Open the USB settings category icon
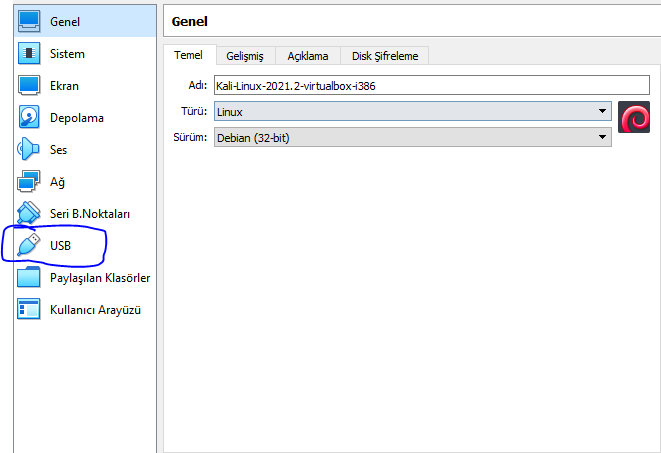The image size is (661, 453). click(30, 245)
